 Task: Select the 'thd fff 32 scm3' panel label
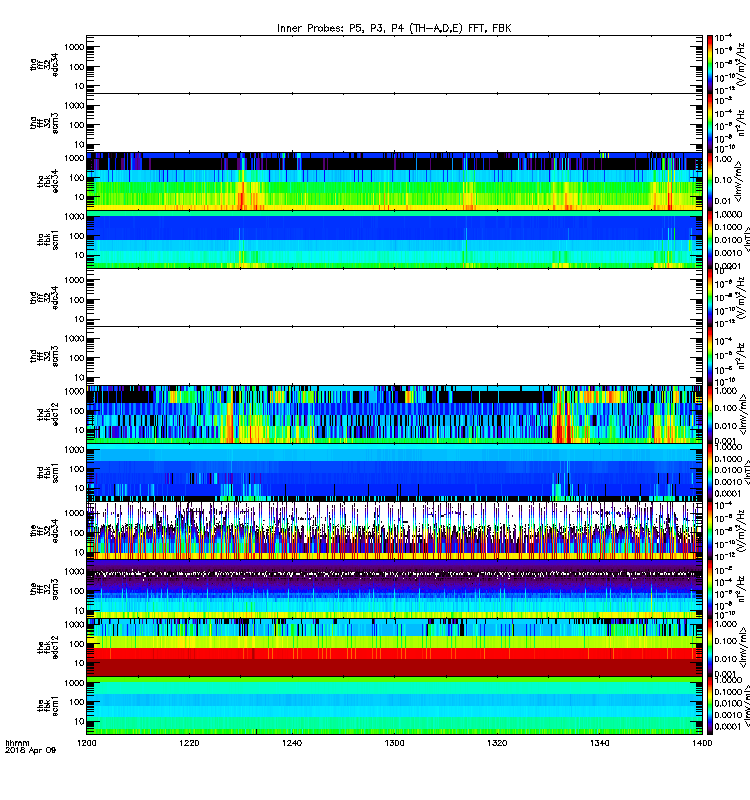(x=44, y=356)
